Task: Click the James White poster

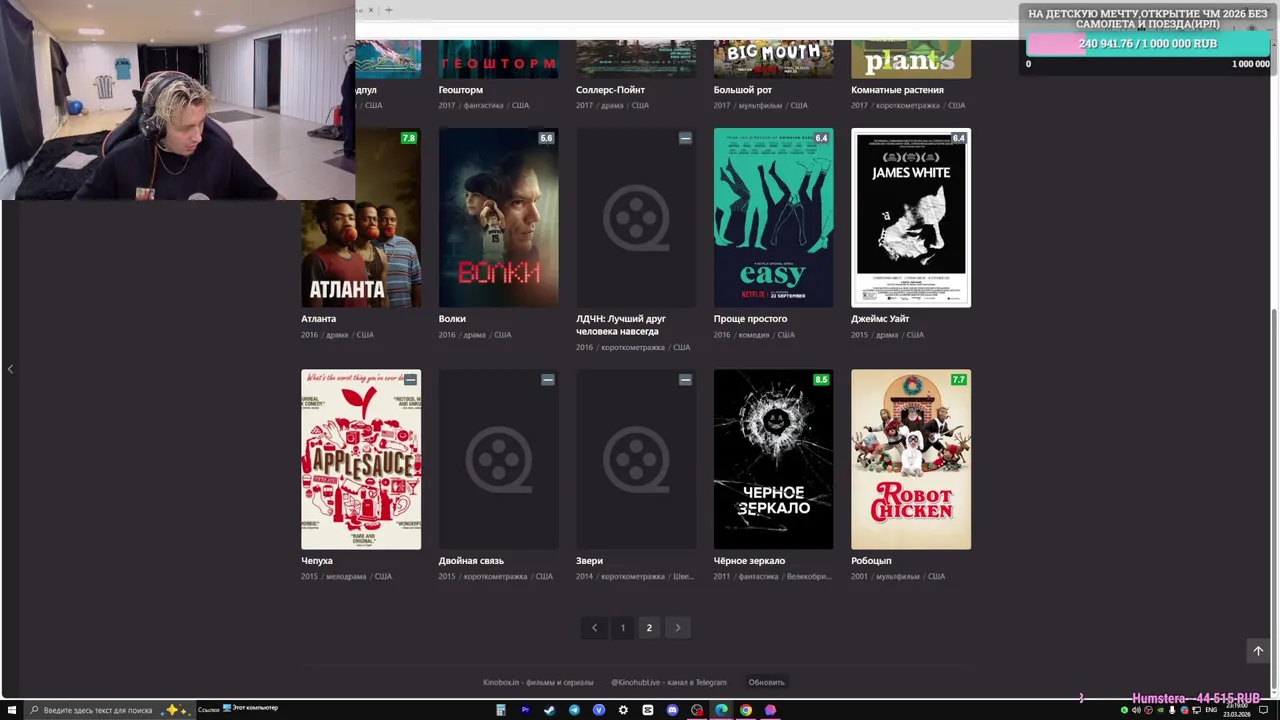Action: [911, 218]
